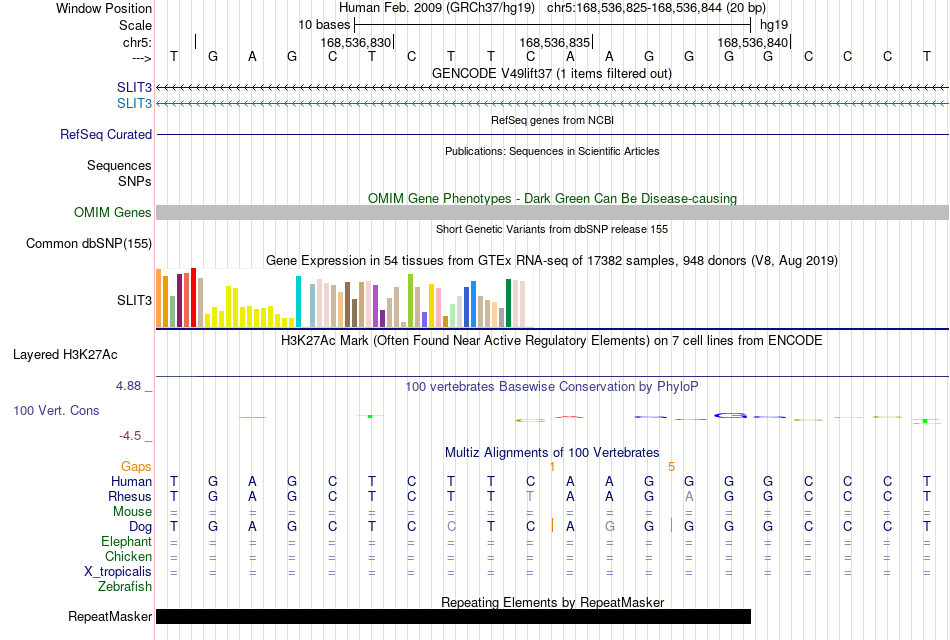Click the OMIM Genes track label
This screenshot has height=640, width=950.
pyautogui.click(x=113, y=212)
